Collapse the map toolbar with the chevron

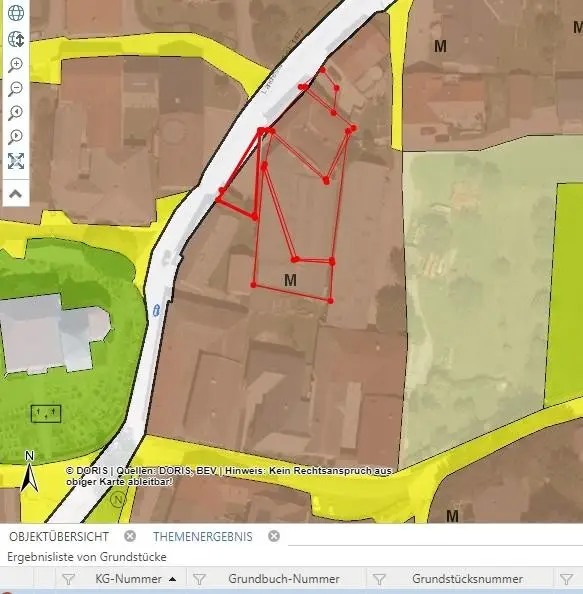coord(15,194)
